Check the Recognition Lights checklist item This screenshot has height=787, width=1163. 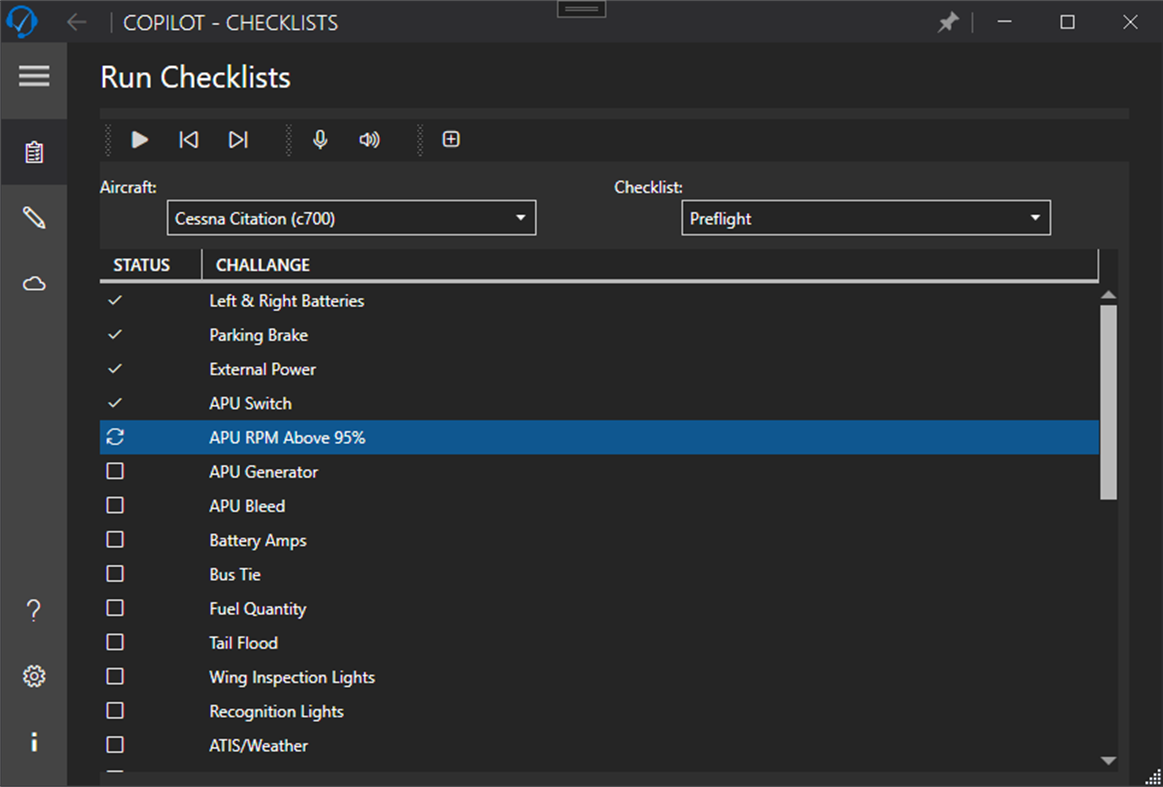click(114, 710)
